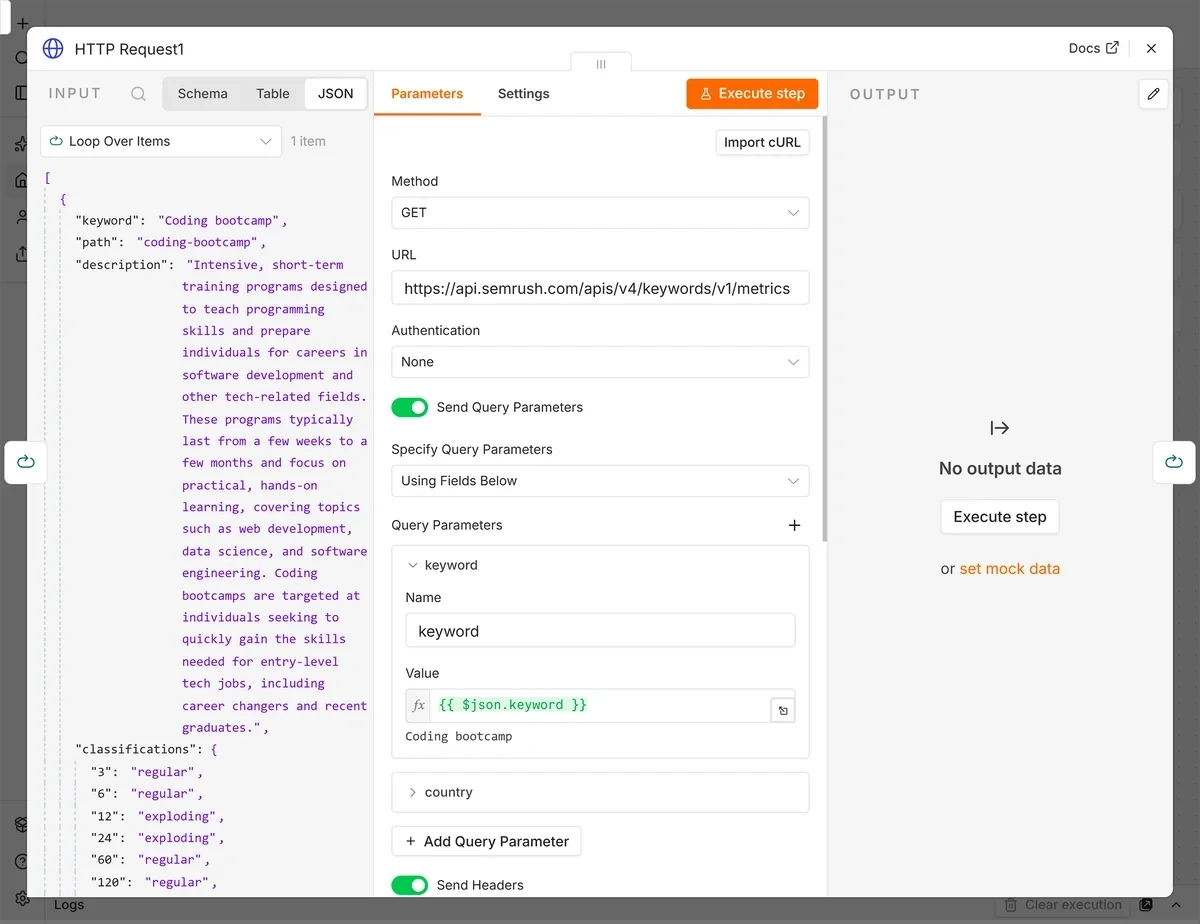Click the URL input field
Viewport: 1200px width, 924px height.
click(600, 288)
